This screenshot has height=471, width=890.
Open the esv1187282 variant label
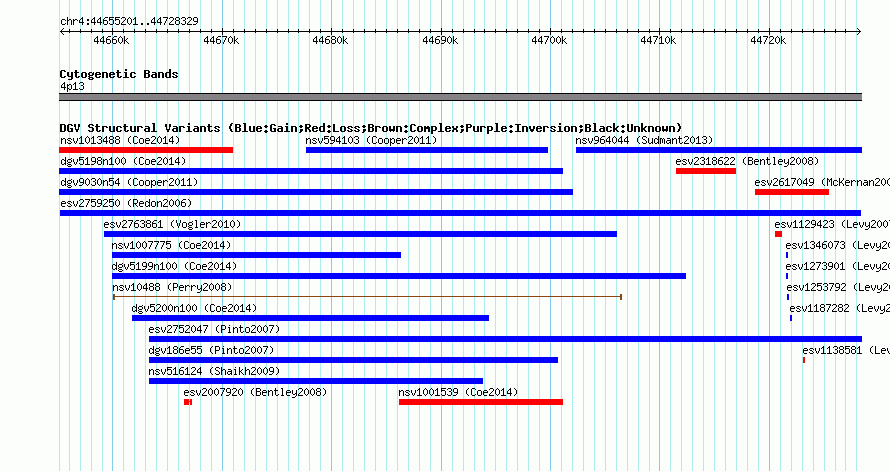pyautogui.click(x=839, y=308)
